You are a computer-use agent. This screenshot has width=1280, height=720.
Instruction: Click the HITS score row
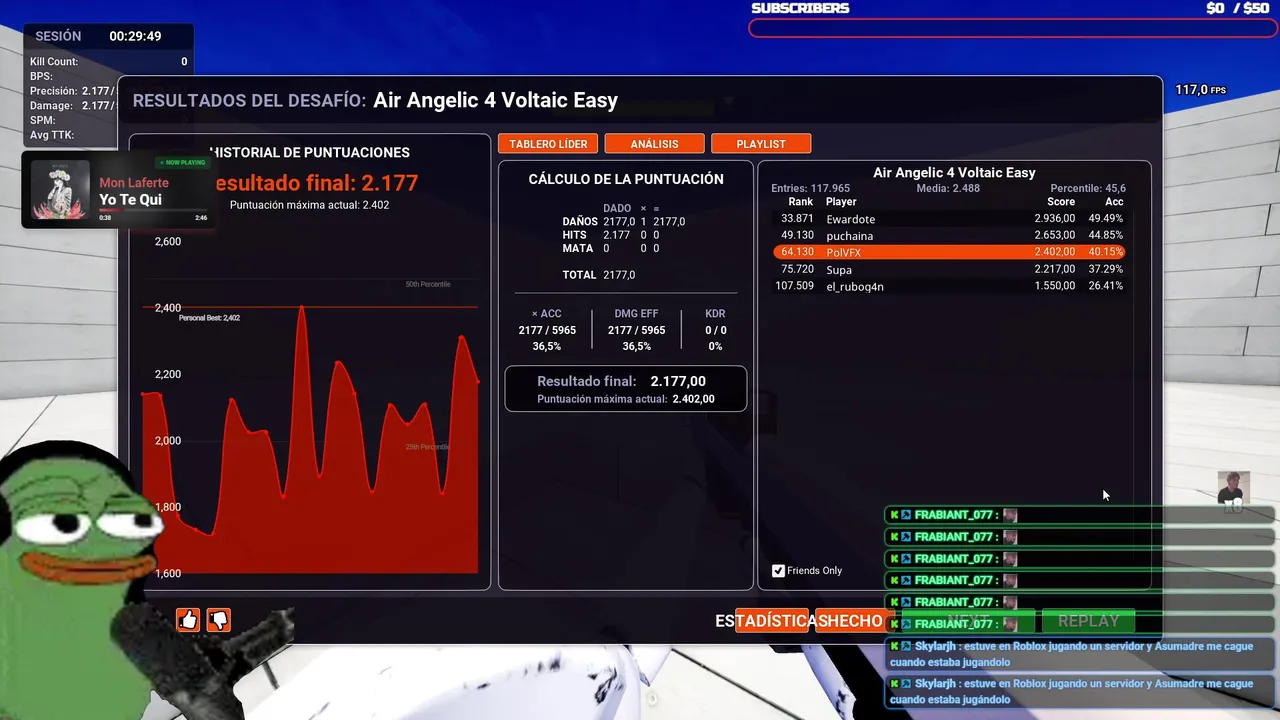611,235
